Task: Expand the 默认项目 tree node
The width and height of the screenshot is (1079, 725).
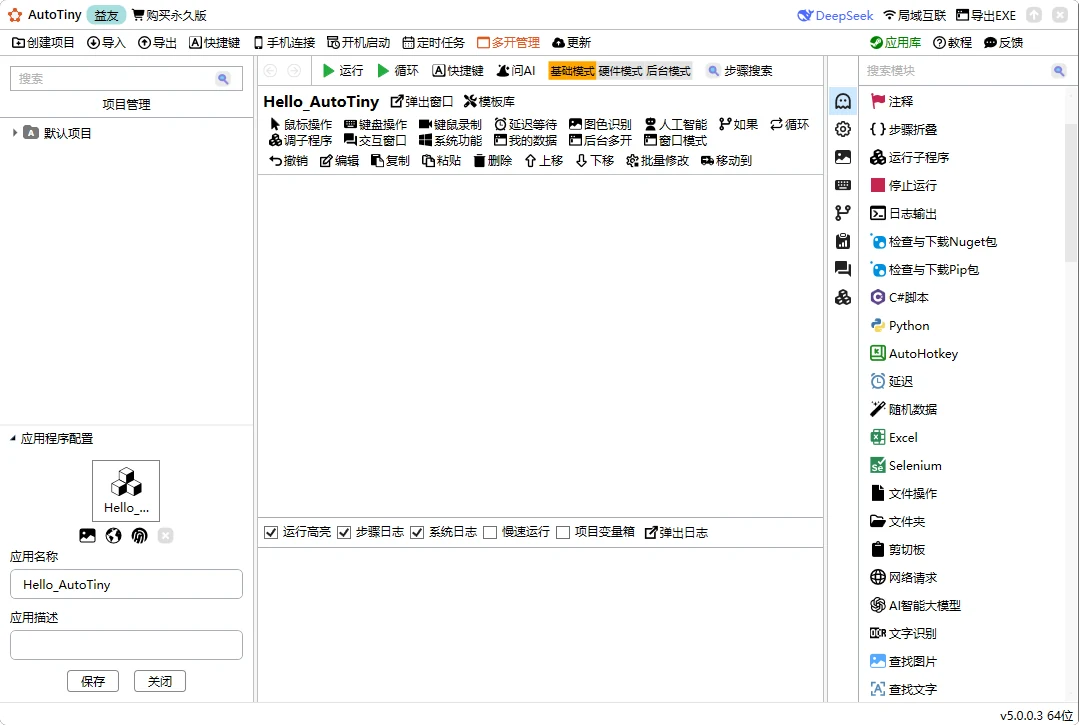Action: (x=15, y=133)
